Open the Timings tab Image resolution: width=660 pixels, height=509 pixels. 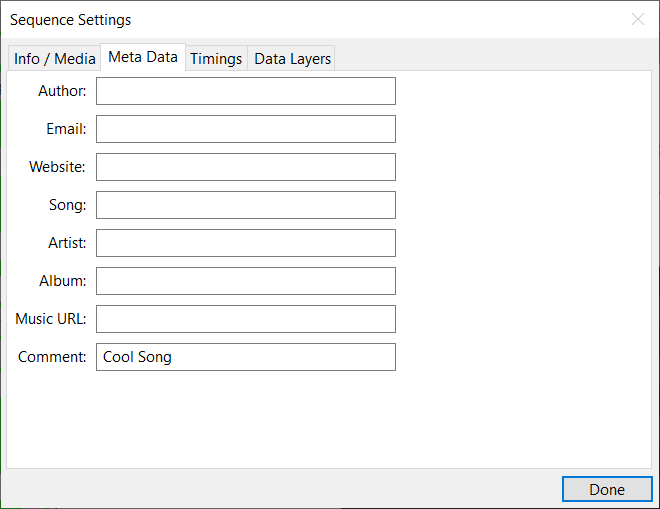pos(216,59)
